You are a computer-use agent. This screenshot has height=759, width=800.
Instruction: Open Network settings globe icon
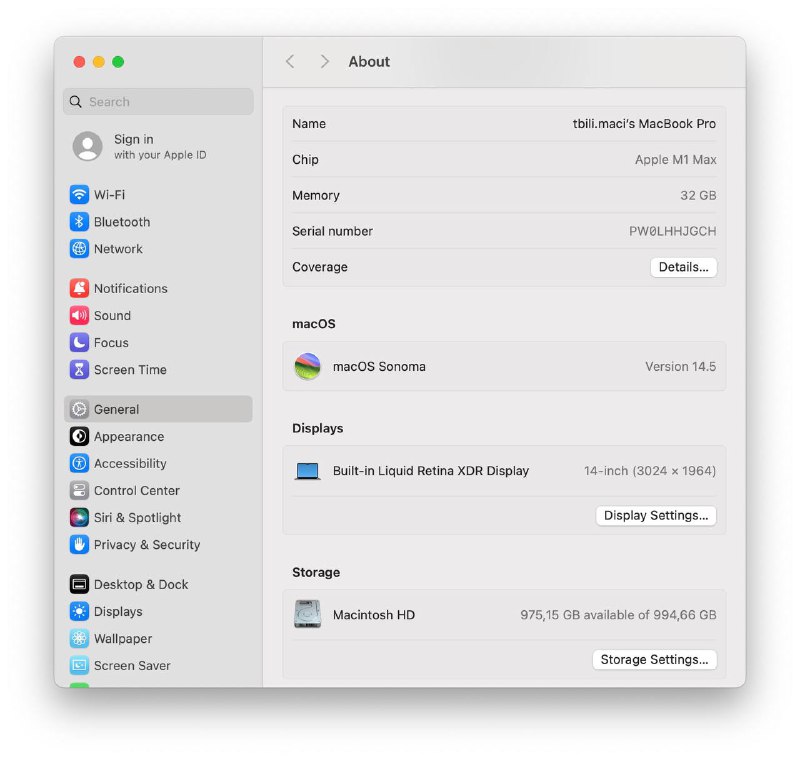pos(79,249)
